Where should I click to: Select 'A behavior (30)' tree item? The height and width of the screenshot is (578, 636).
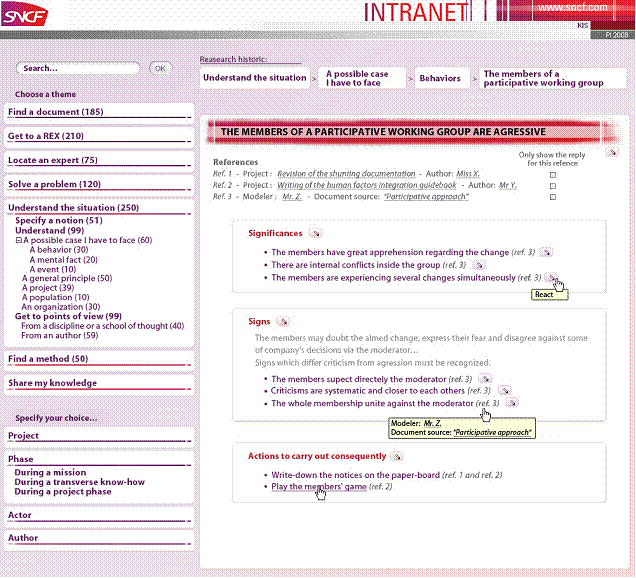[x=59, y=250]
